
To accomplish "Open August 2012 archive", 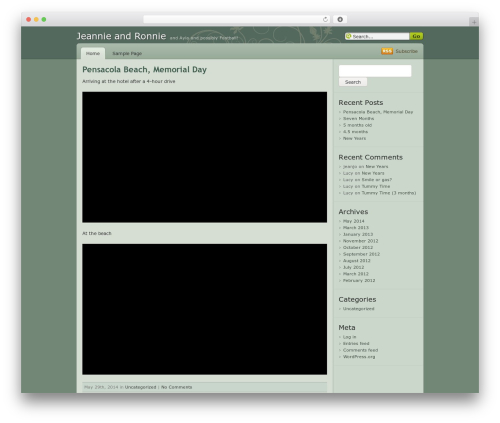I will click(356, 261).
